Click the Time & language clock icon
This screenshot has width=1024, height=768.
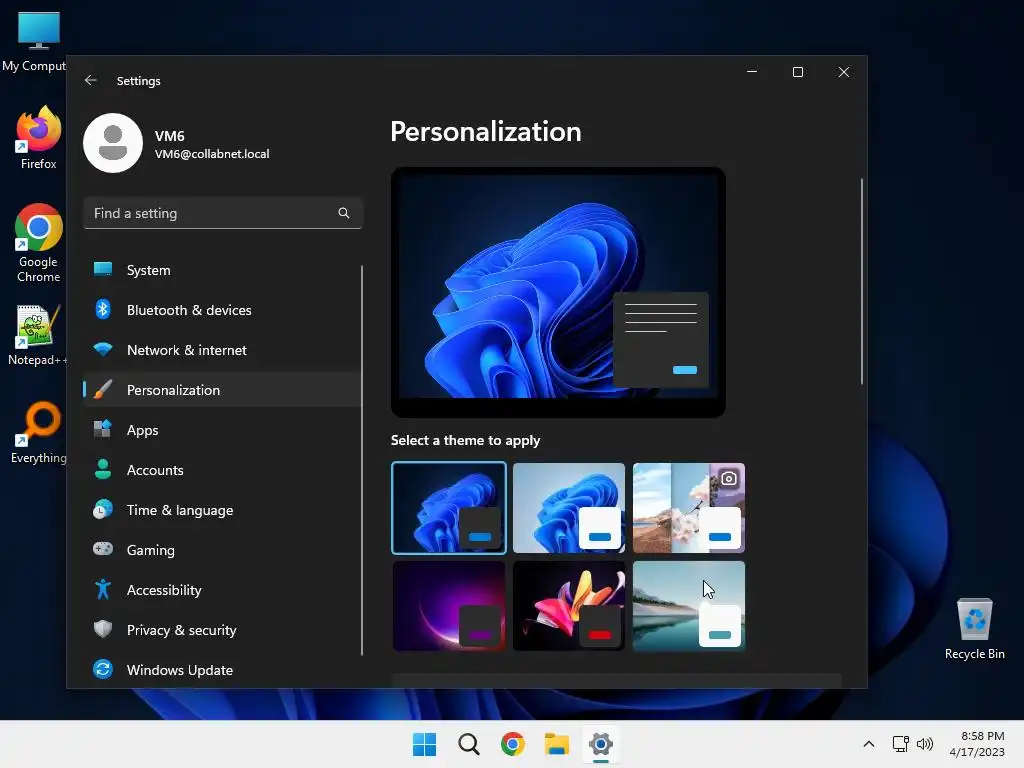[103, 509]
